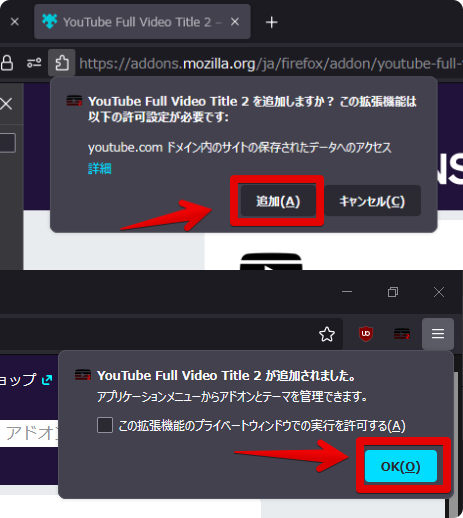Click the extension puzzle-piece icon in the address bar

pos(62,63)
